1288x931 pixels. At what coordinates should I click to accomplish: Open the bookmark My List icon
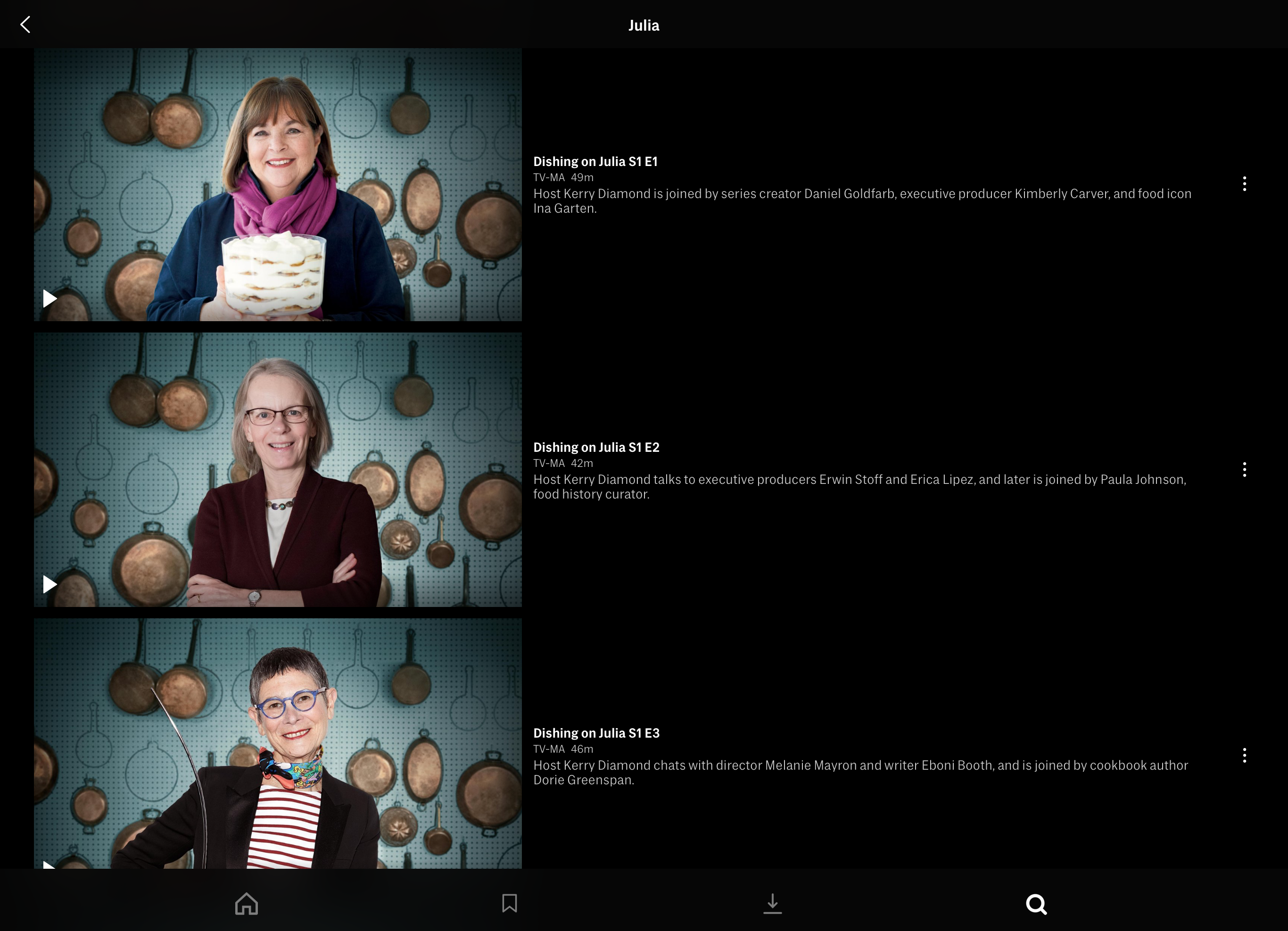pos(510,903)
